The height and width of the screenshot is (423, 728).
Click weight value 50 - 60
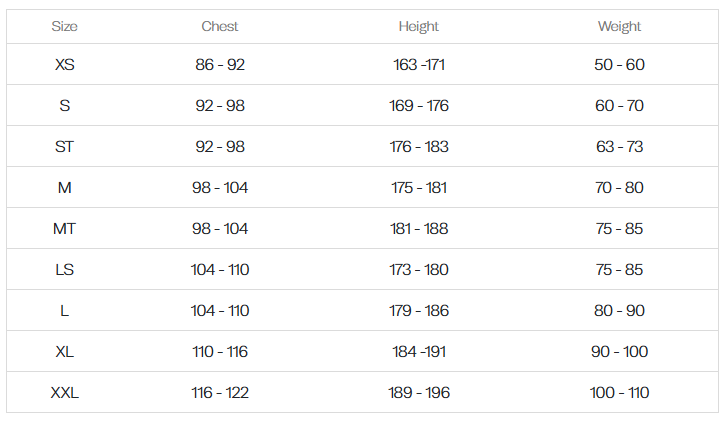[619, 65]
